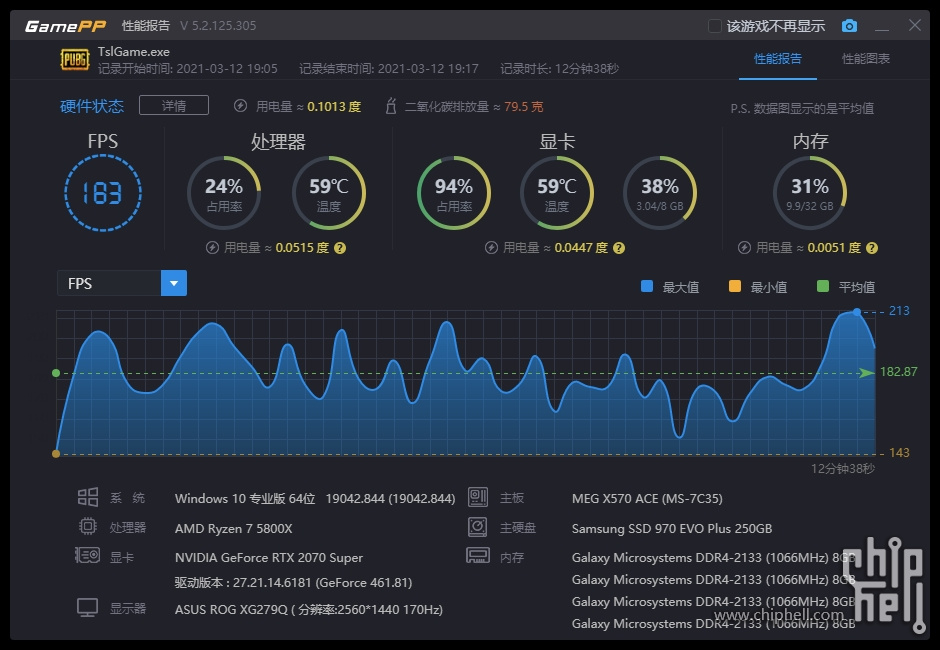Screen dimensions: 940x650
Task: Click the 182.87 average value label
Action: 898,372
